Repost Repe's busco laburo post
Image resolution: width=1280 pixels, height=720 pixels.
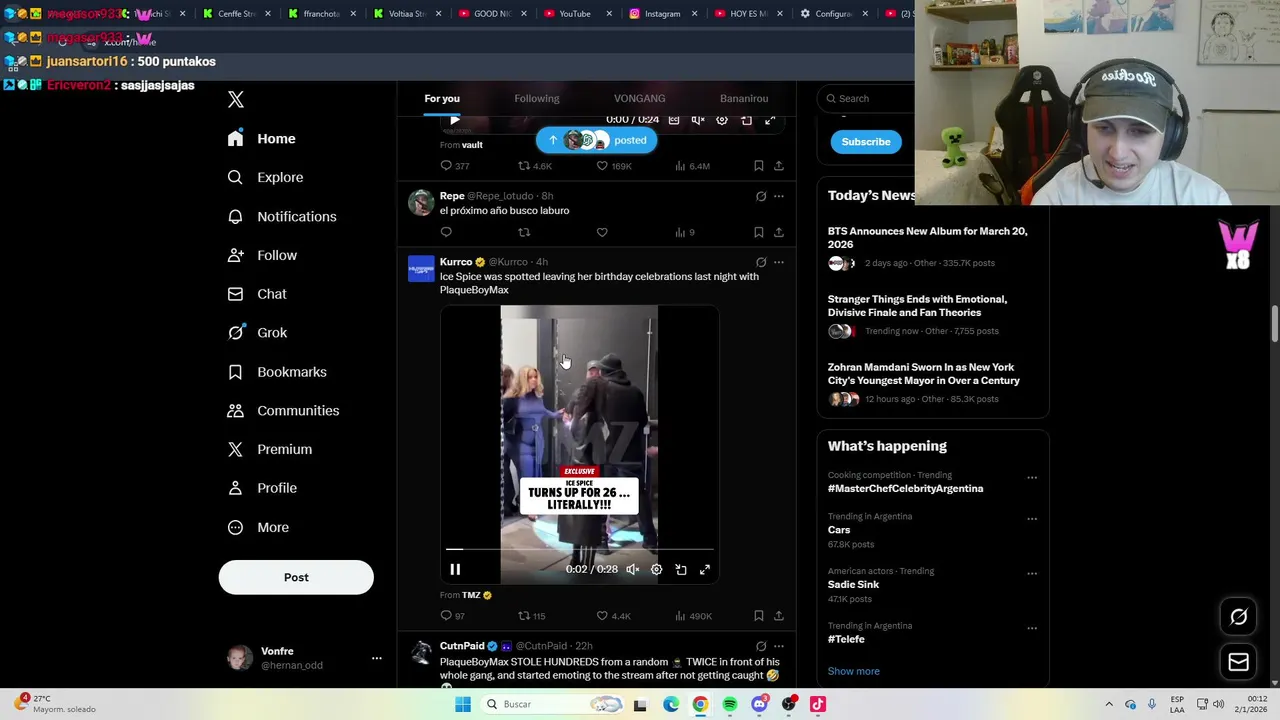(524, 232)
